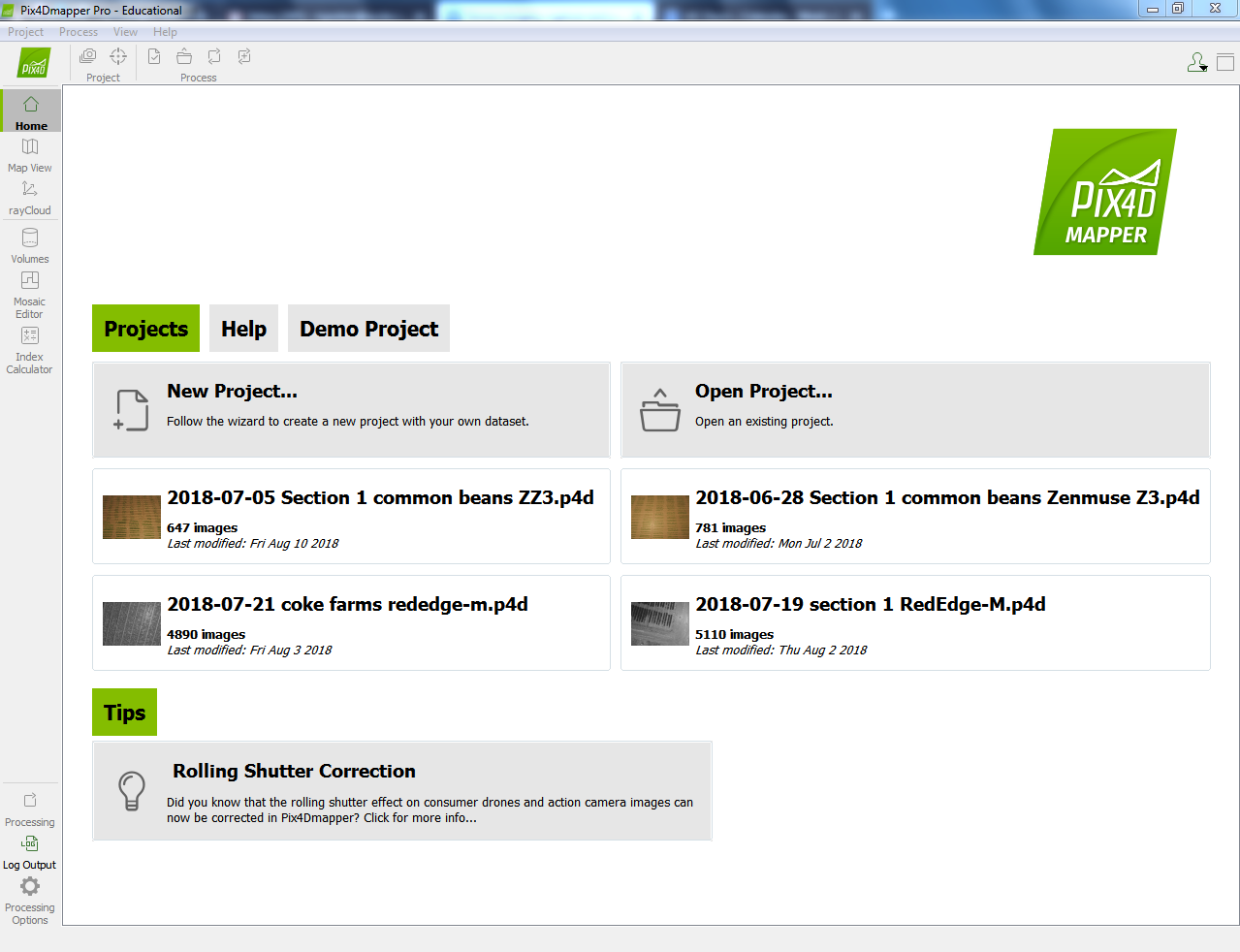The height and width of the screenshot is (952, 1240).
Task: Click 'Last modified: Fri Aug 3 2018'
Action: [249, 651]
